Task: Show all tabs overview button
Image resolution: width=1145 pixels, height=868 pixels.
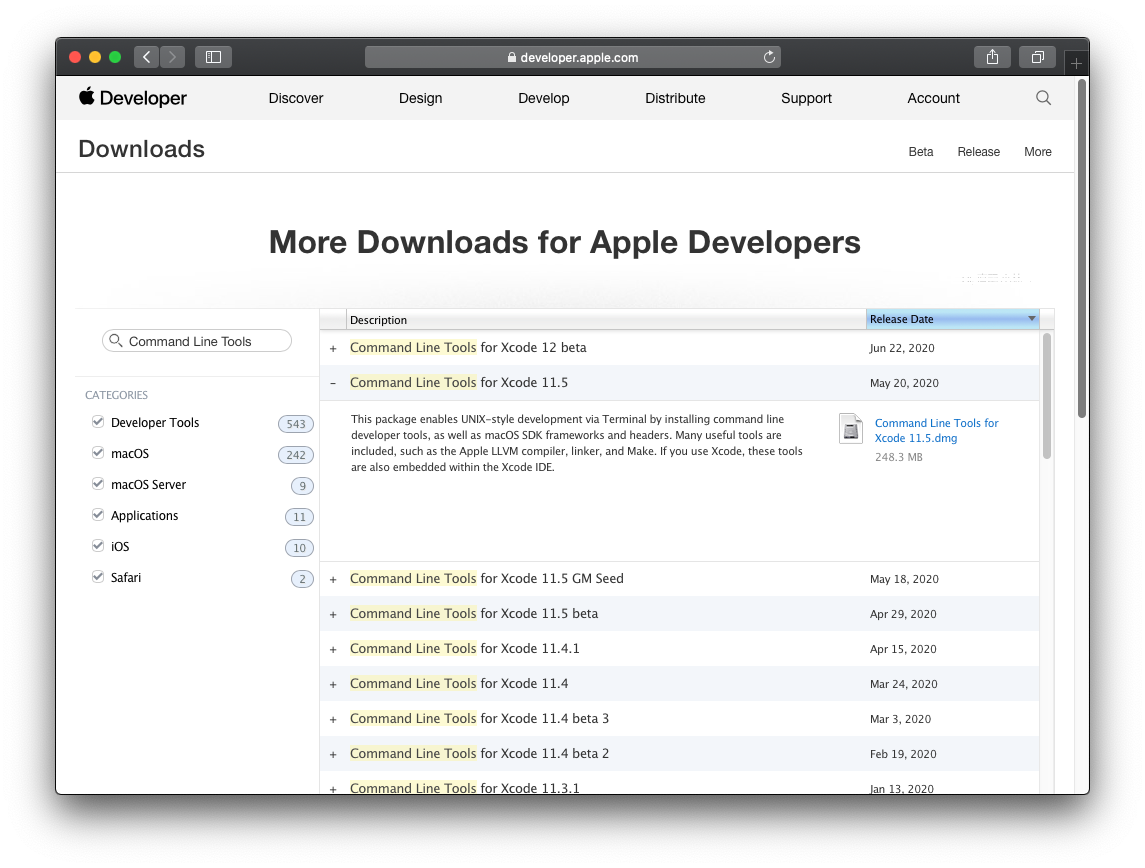Action: 1038,57
